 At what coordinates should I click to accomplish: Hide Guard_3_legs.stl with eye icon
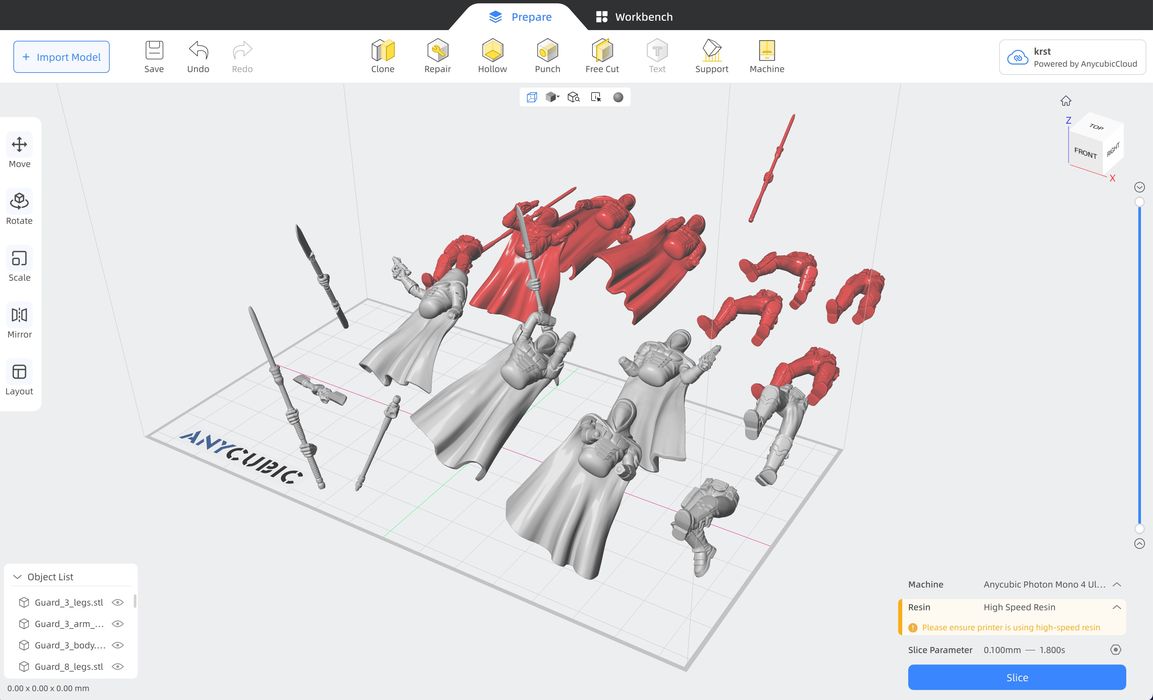click(118, 603)
